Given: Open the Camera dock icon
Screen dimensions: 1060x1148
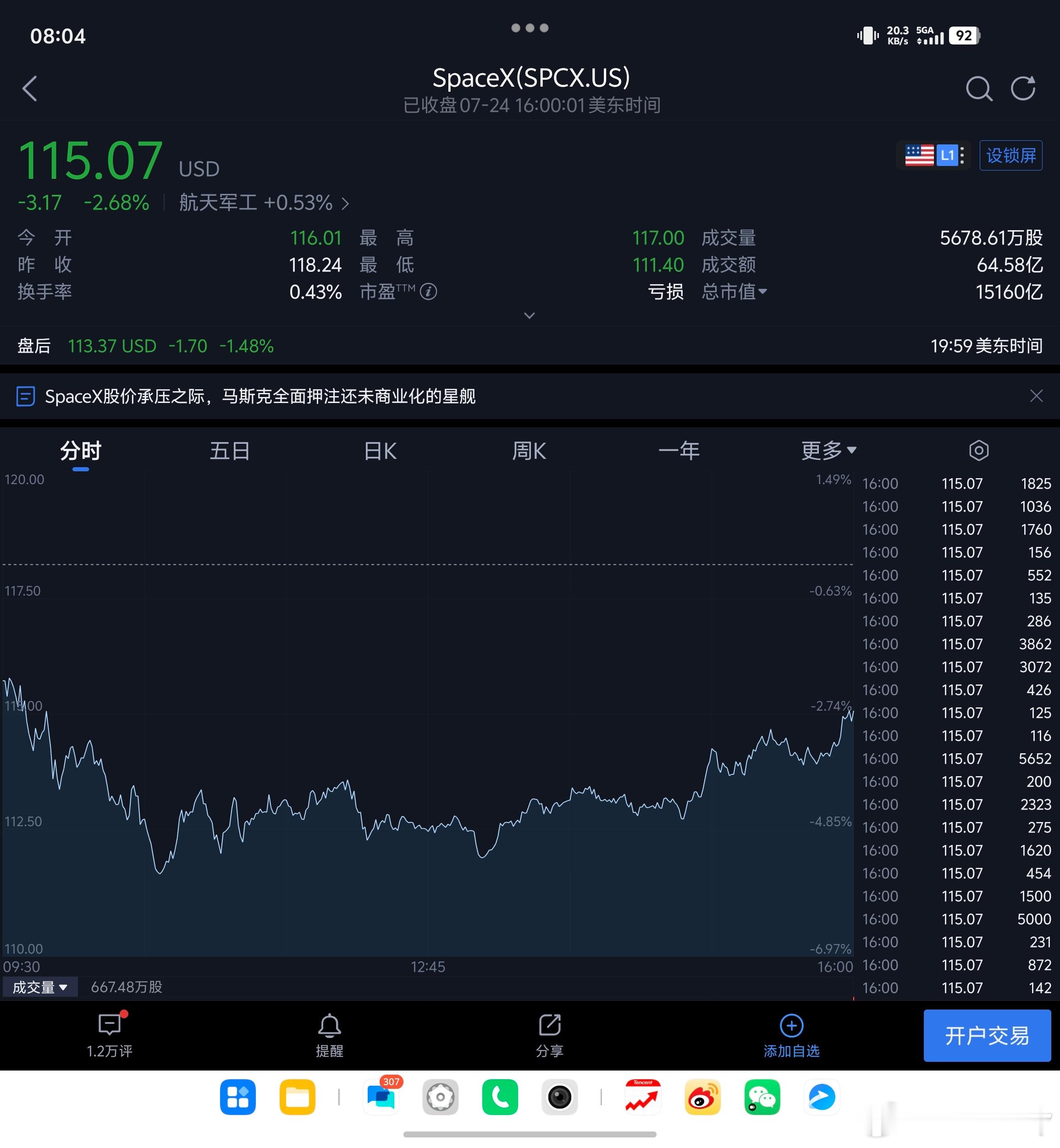Looking at the screenshot, I should click(559, 1097).
